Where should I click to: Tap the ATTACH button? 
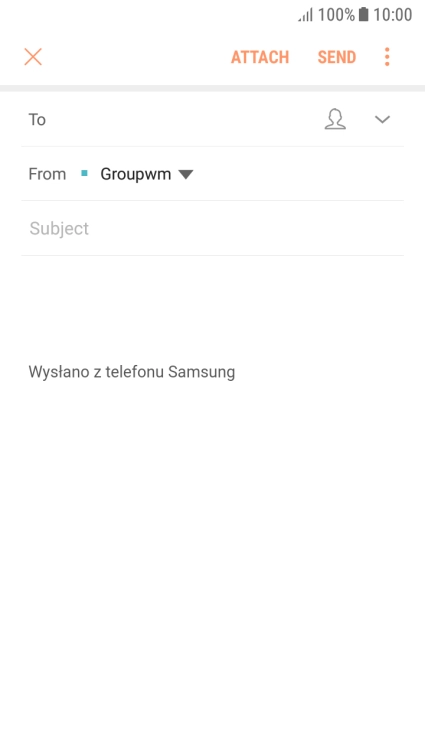pyautogui.click(x=260, y=57)
